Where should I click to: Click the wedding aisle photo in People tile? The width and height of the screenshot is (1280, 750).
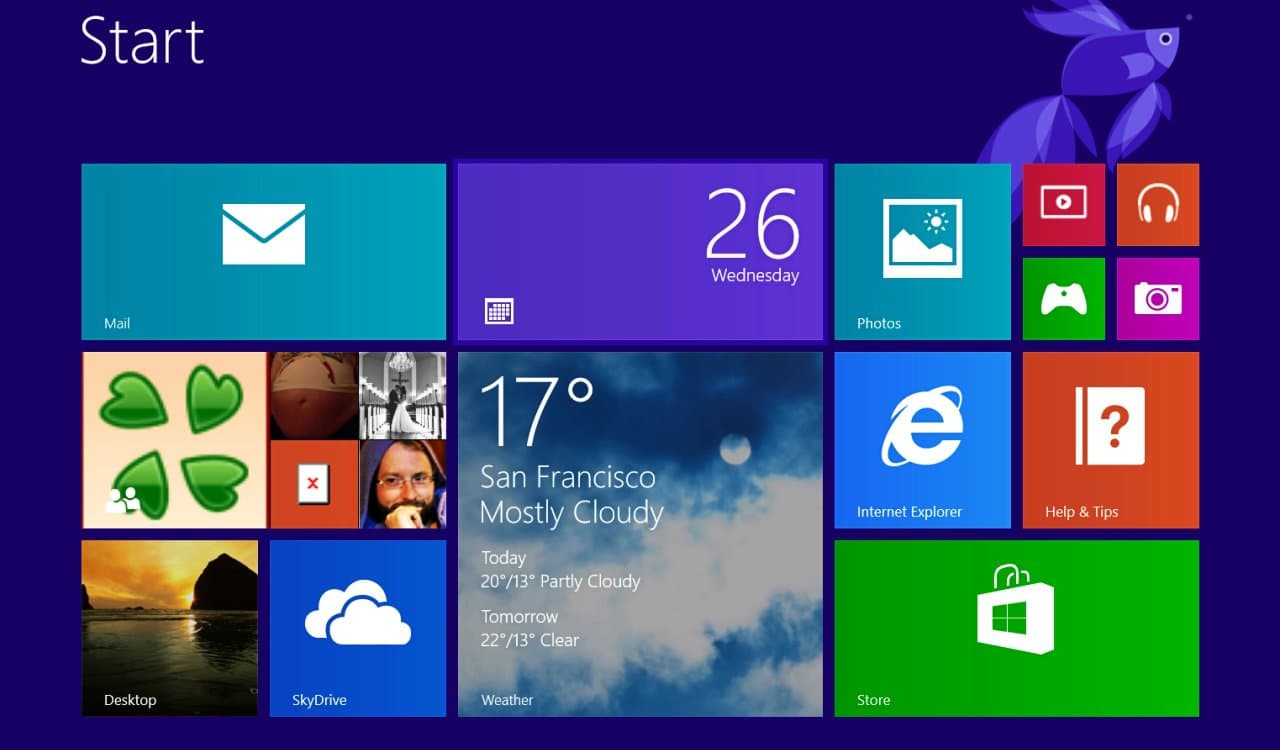[x=403, y=395]
